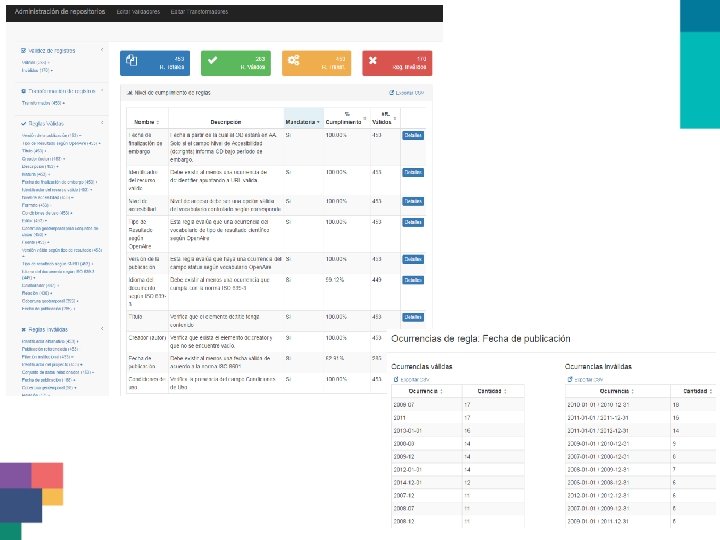Click the X icon beside Reglas inválidas
The height and width of the screenshot is (540, 720).
24,330
